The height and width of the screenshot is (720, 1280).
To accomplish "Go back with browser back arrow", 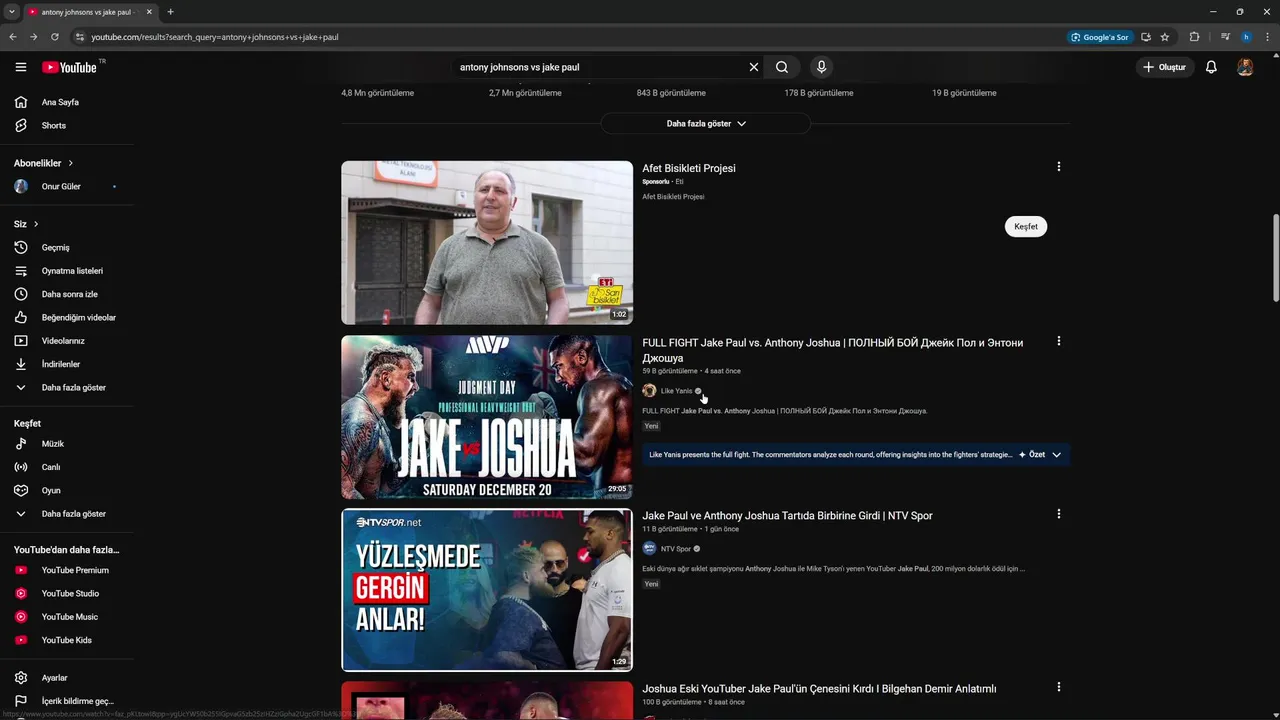I will tap(13, 37).
